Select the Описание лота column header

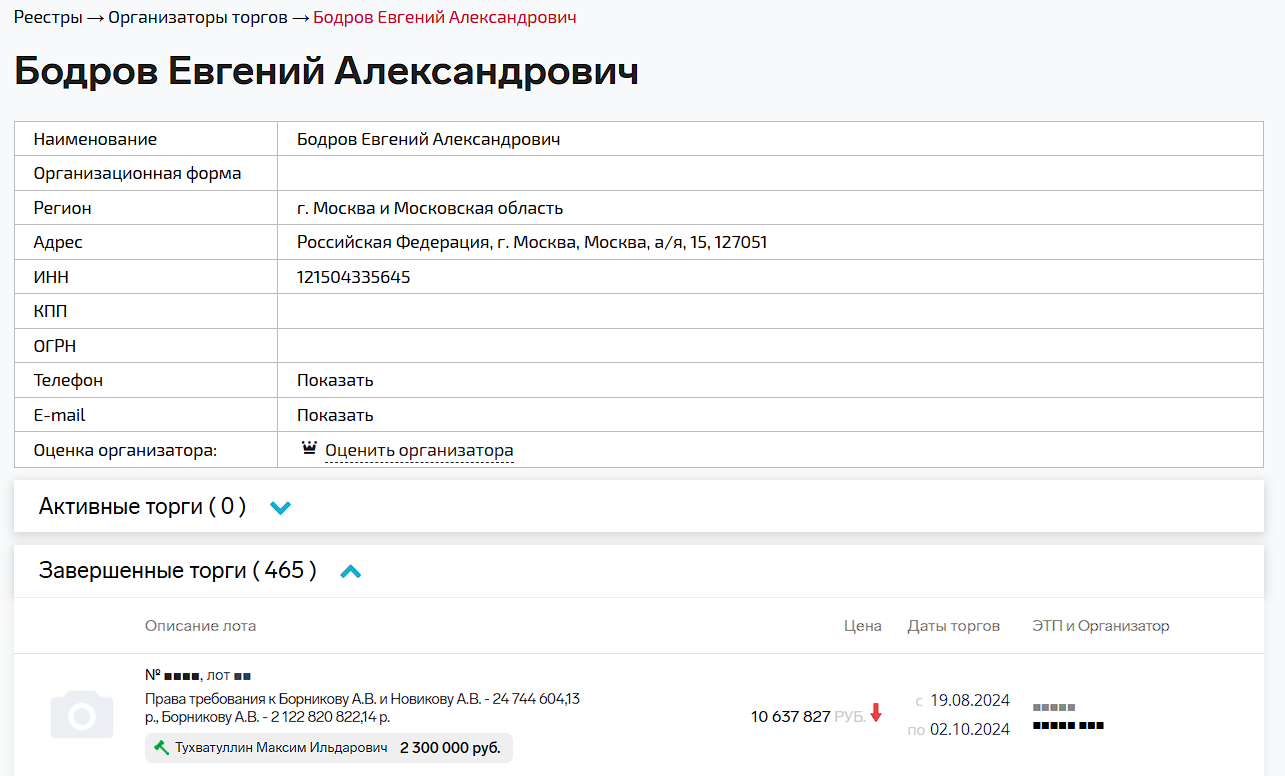[x=200, y=626]
